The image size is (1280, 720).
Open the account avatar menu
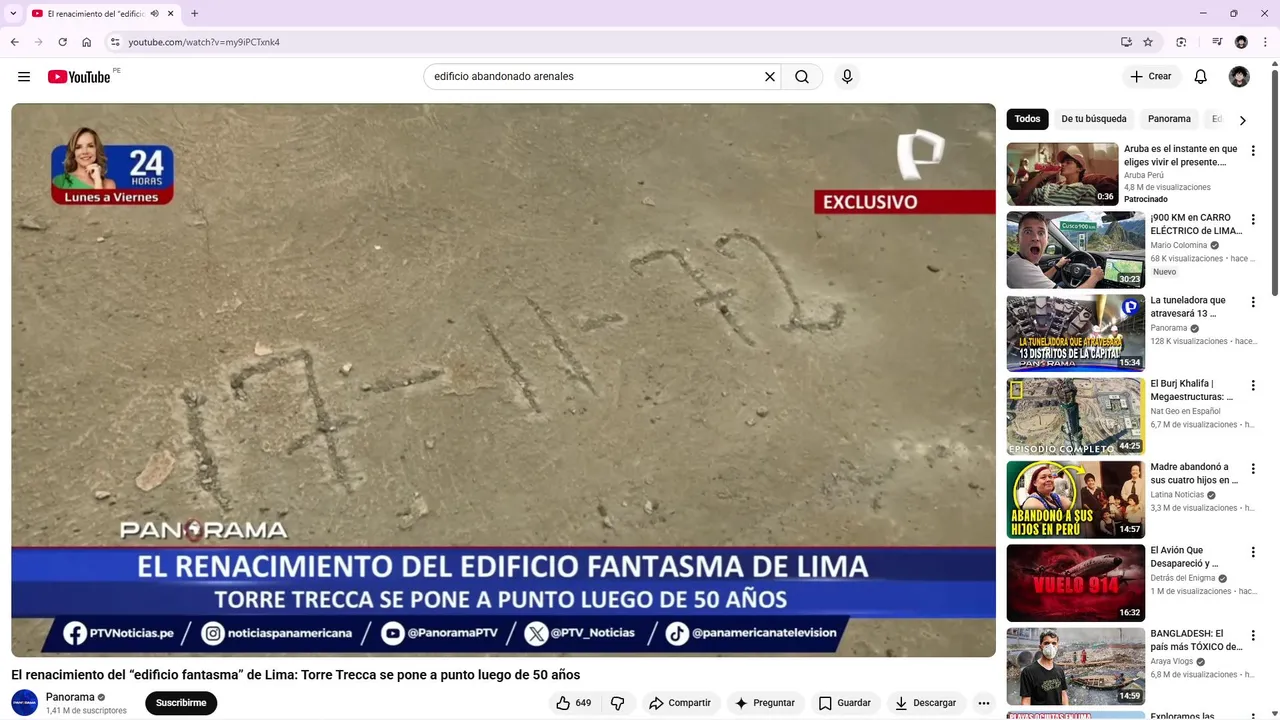click(1239, 77)
